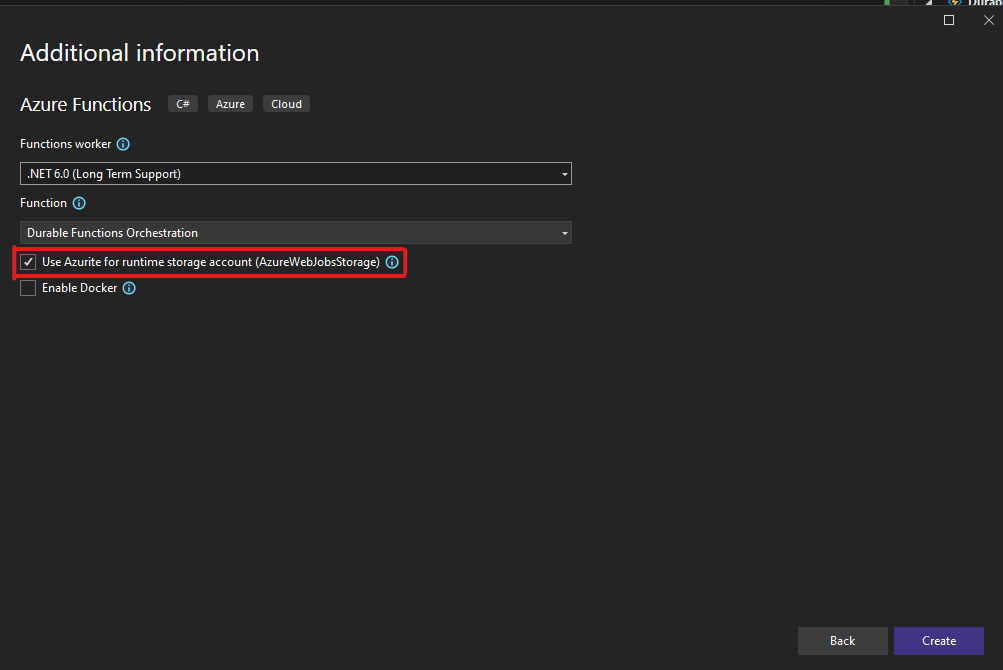Click the C# language tag

[x=182, y=104]
